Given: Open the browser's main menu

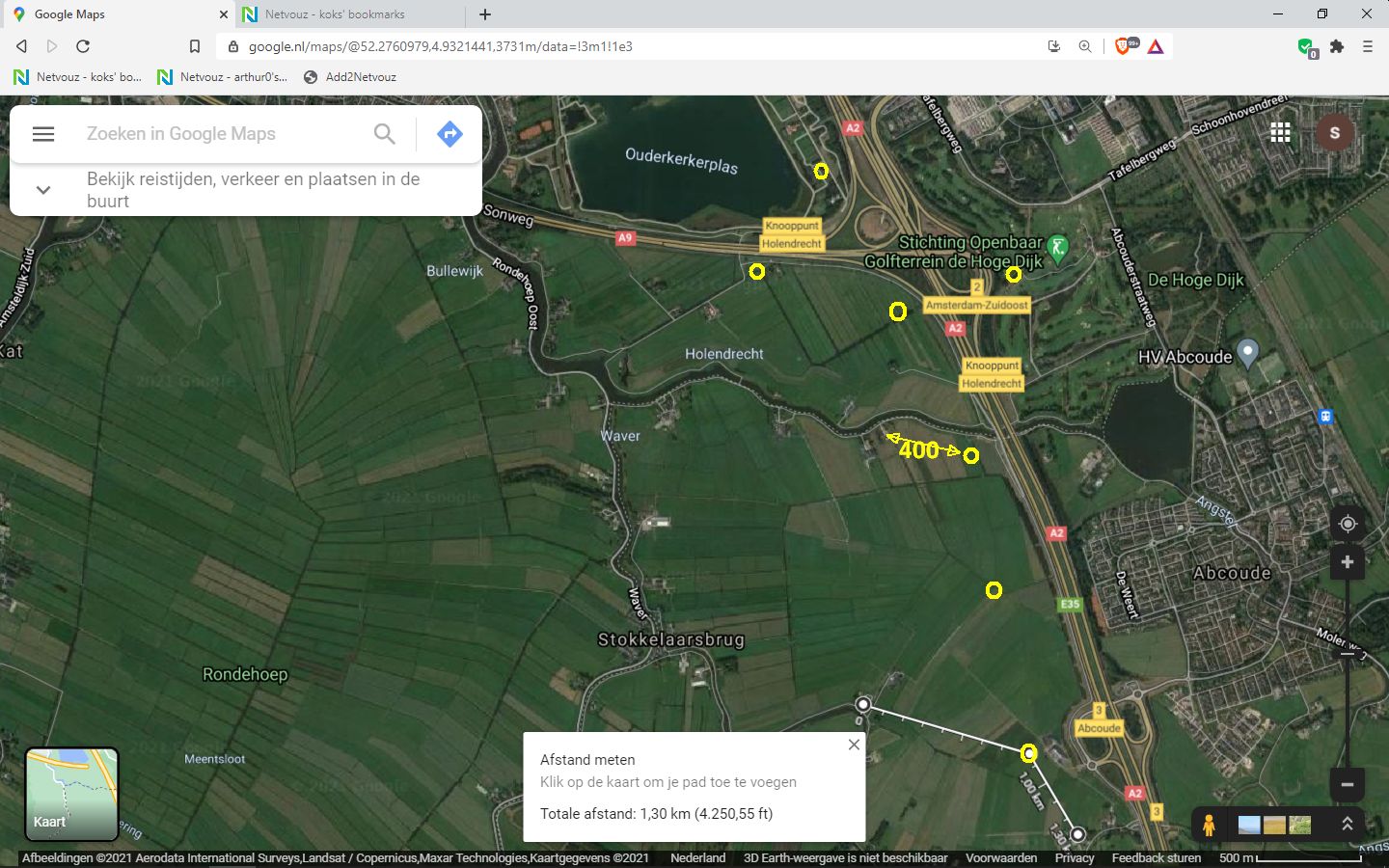Looking at the screenshot, I should (x=1367, y=46).
